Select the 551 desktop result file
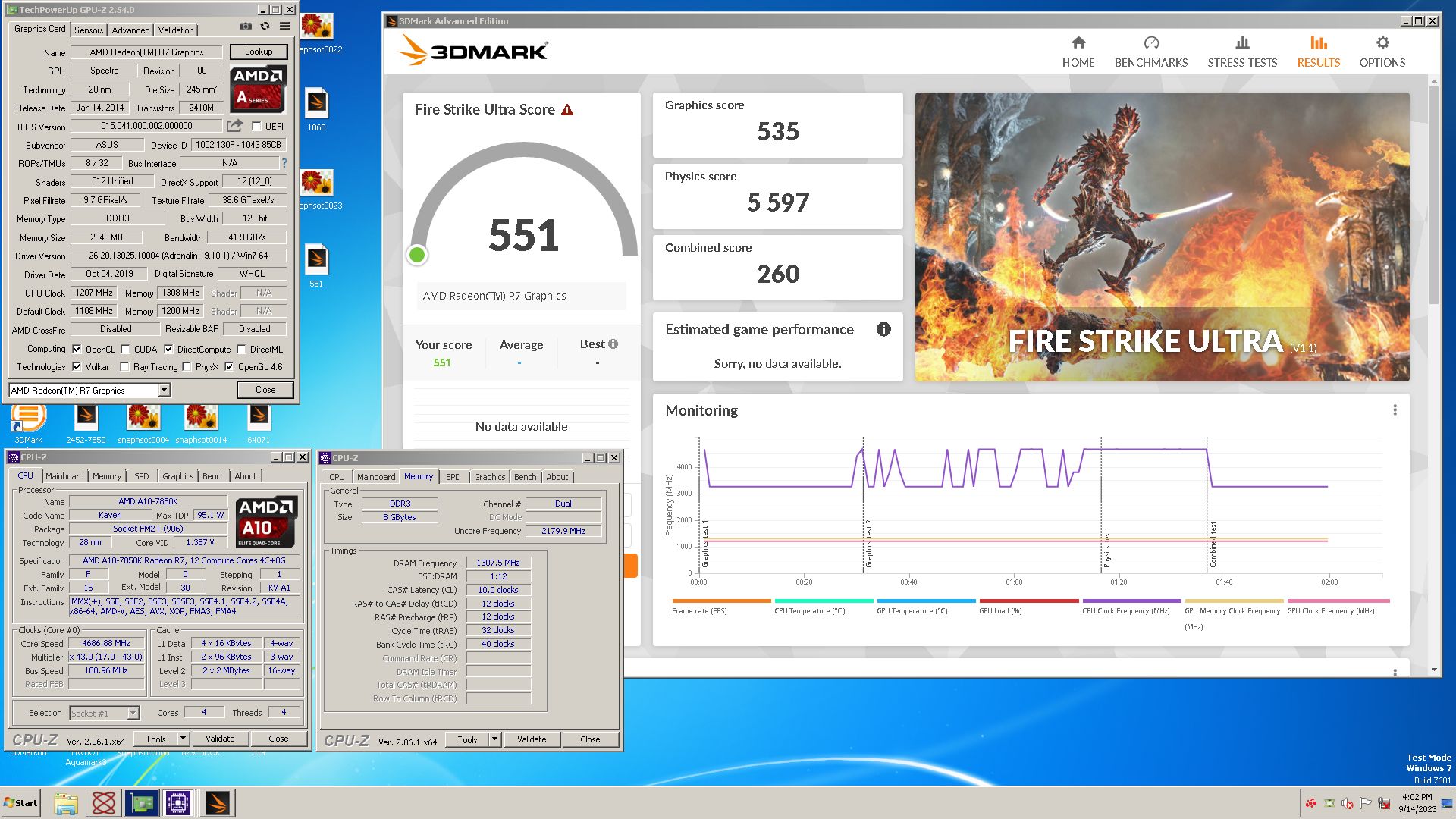The width and height of the screenshot is (1456, 819). 316,261
